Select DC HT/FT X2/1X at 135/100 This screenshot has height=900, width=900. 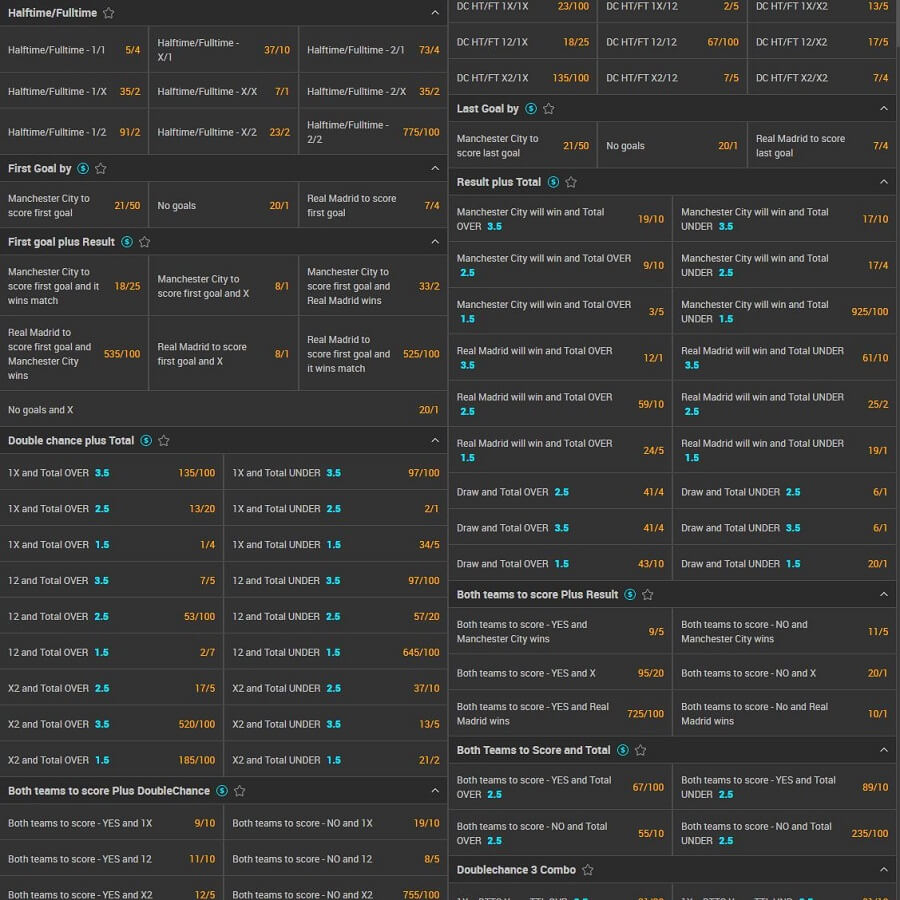522,77
